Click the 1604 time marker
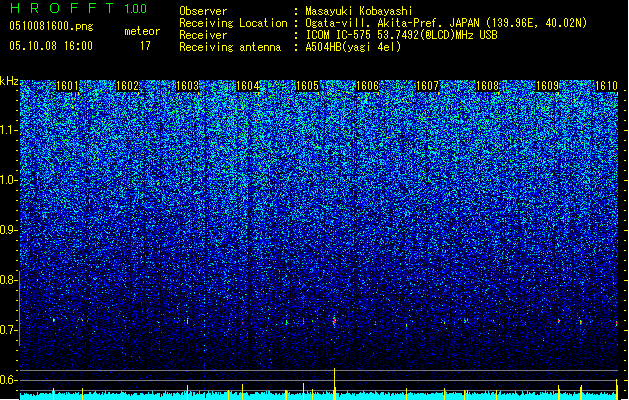 (x=248, y=86)
